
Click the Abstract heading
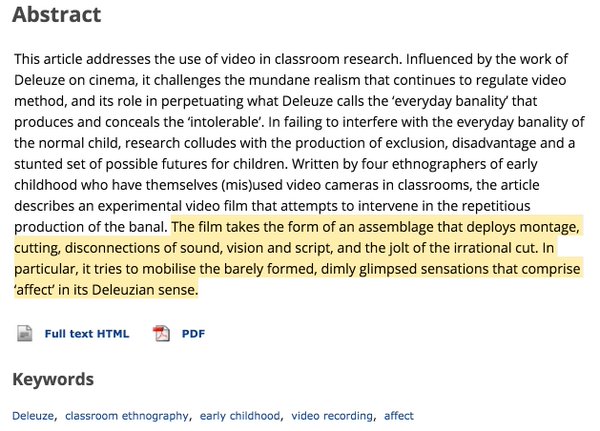click(x=57, y=15)
